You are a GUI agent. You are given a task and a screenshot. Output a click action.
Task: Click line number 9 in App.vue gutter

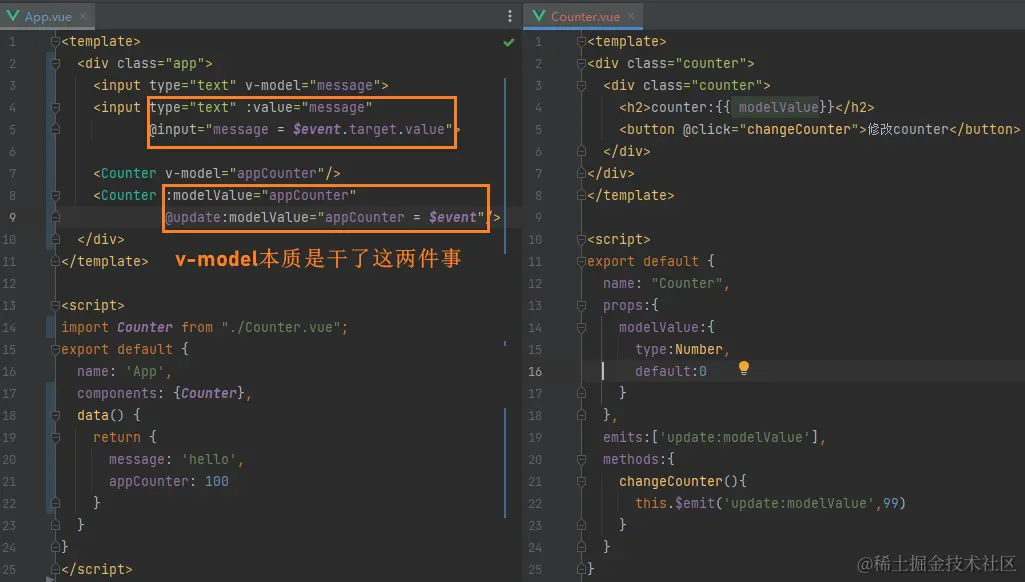12,218
